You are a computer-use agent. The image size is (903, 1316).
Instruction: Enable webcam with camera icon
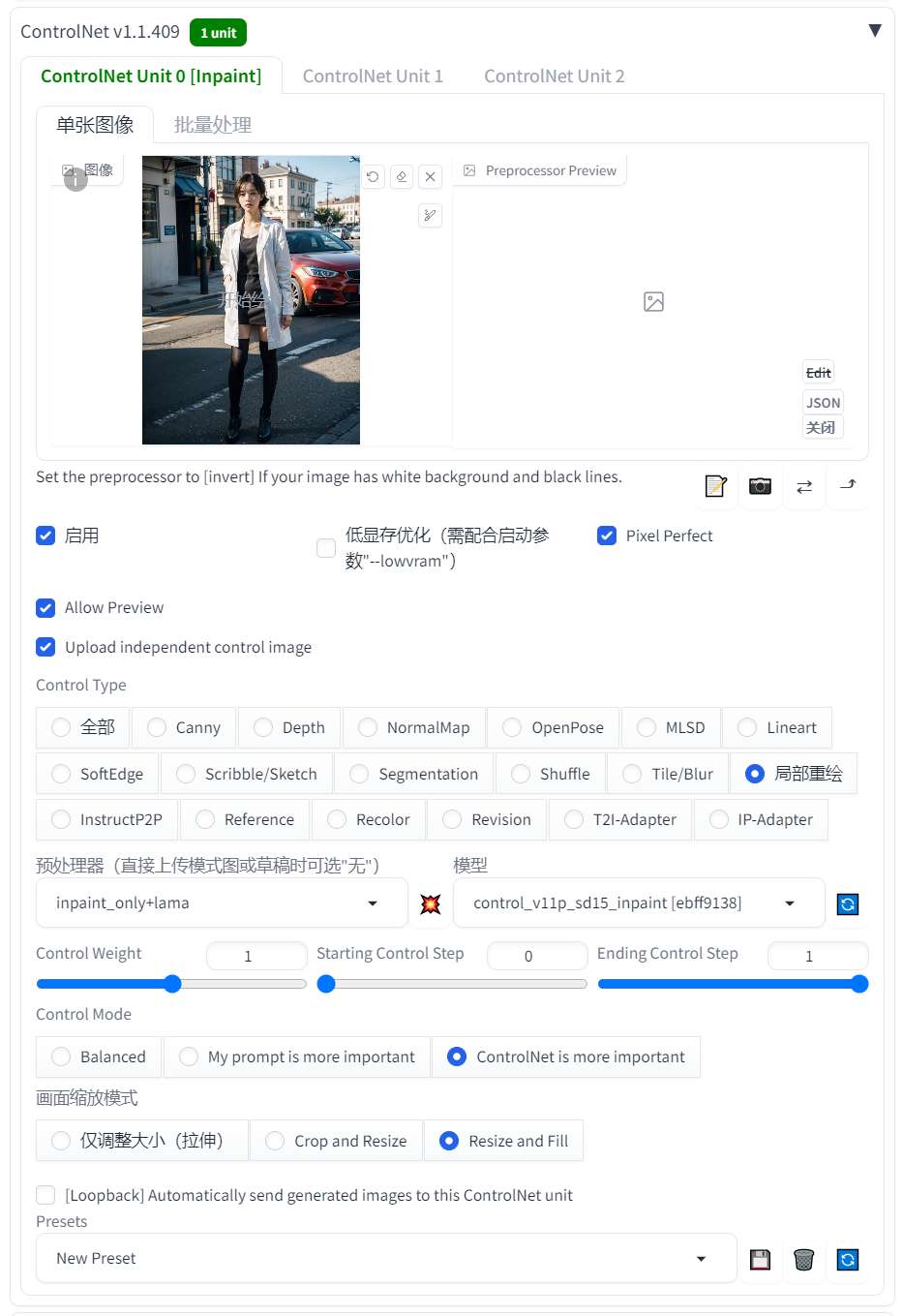pyautogui.click(x=761, y=486)
